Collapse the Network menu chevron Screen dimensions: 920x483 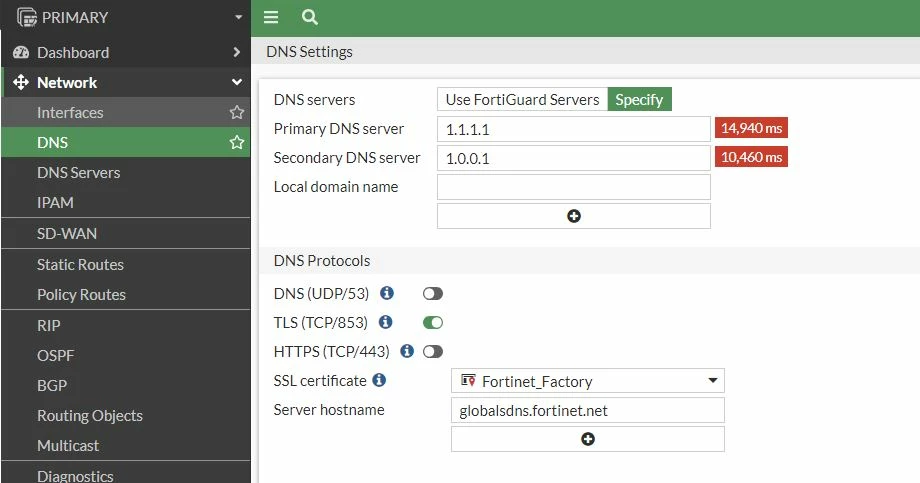click(x=236, y=82)
